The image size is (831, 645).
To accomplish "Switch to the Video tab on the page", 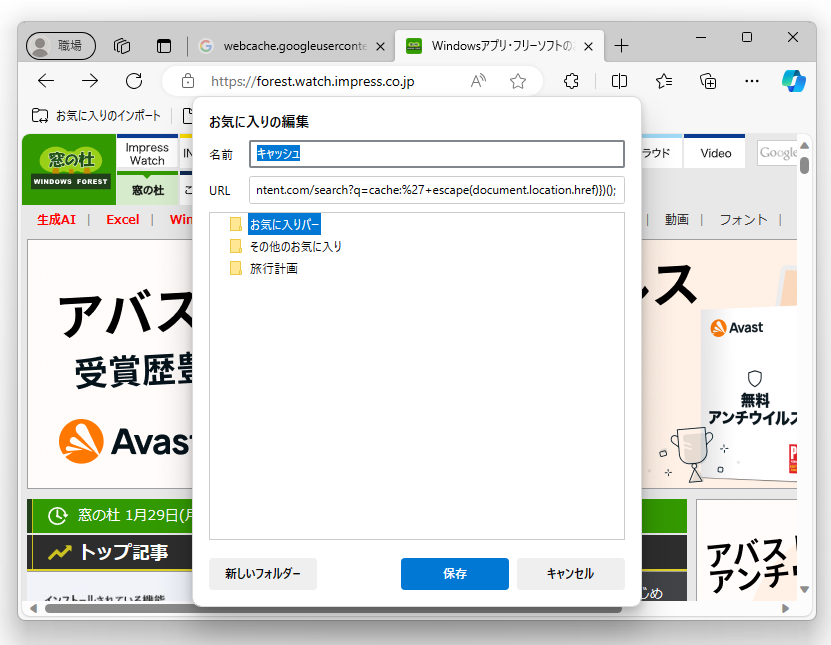I will 714,152.
